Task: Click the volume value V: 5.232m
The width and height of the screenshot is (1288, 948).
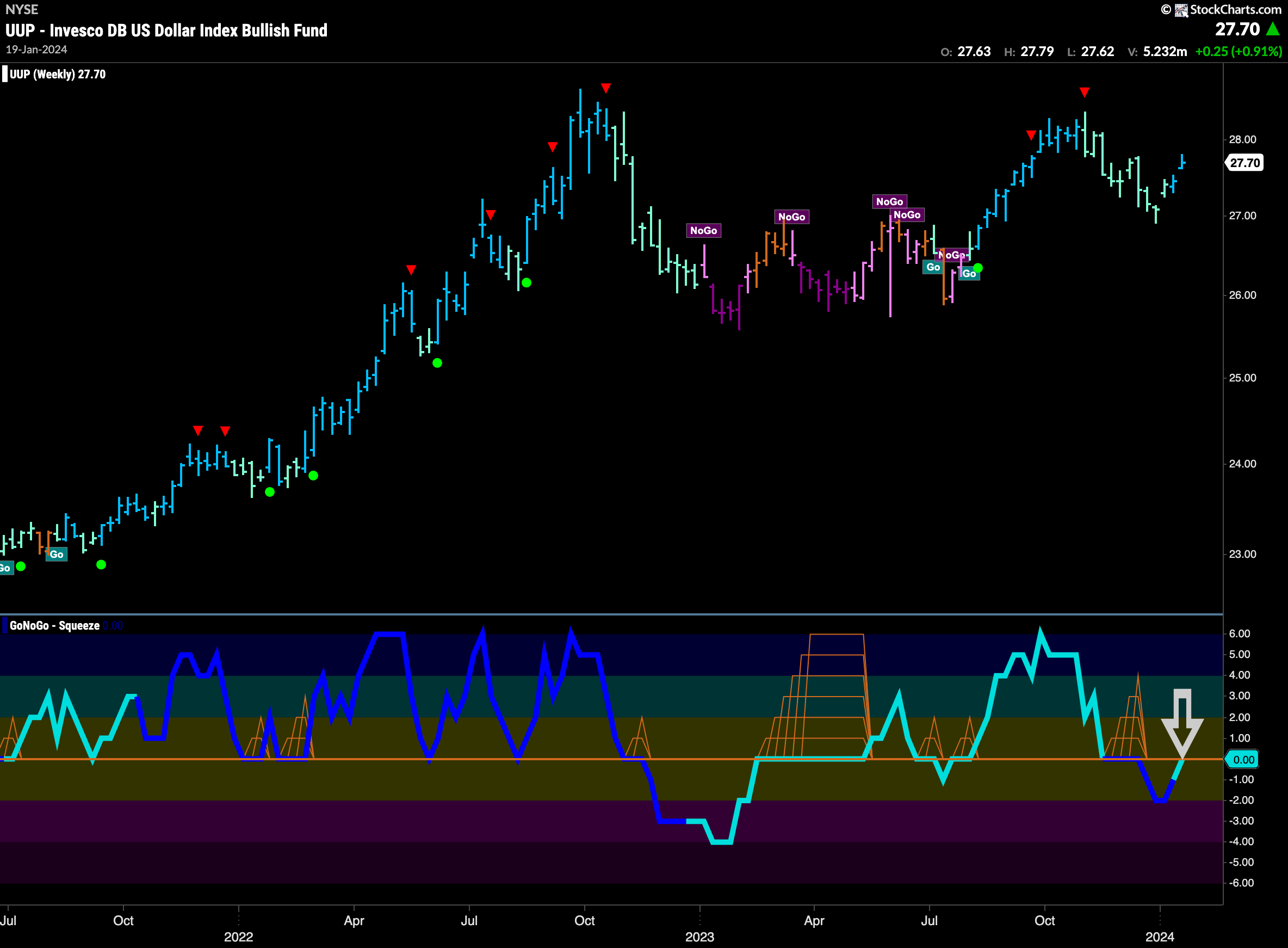Action: pos(1157,51)
